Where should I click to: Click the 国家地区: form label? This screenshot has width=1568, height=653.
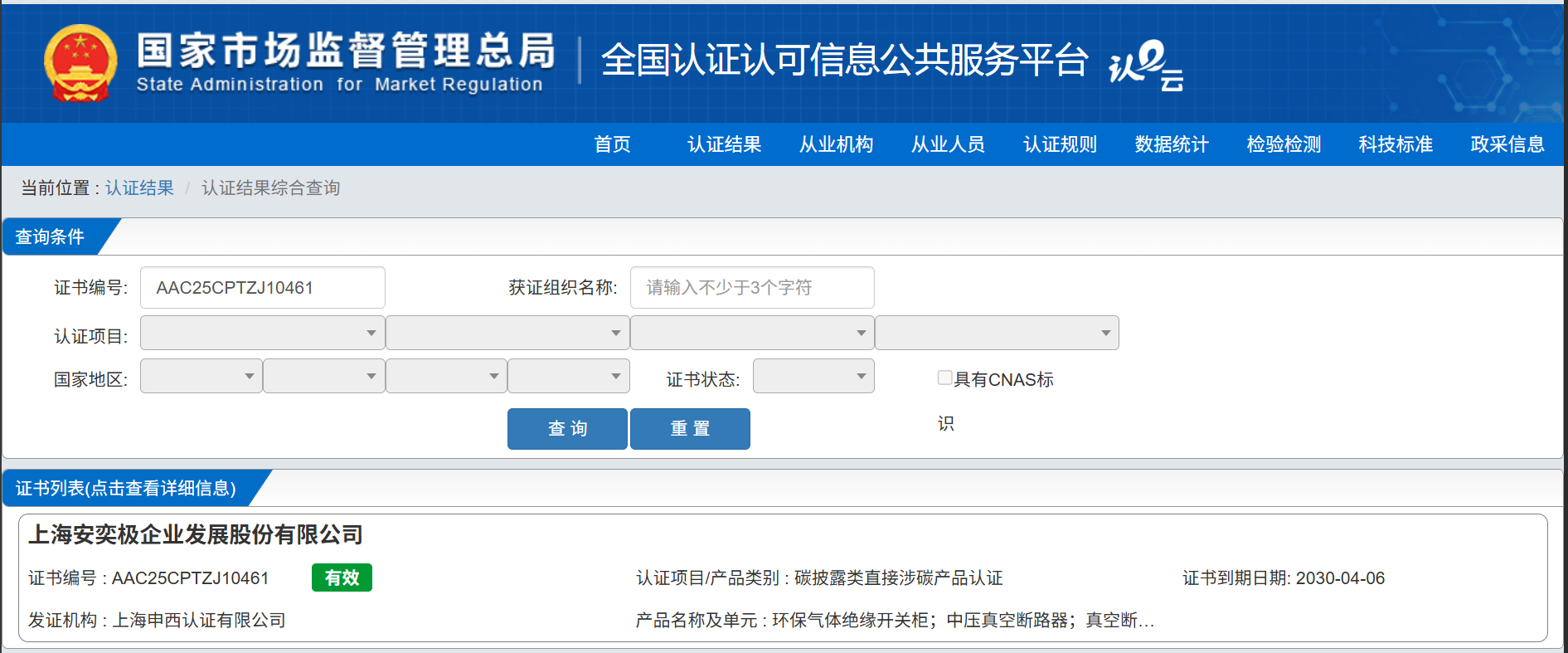(91, 380)
